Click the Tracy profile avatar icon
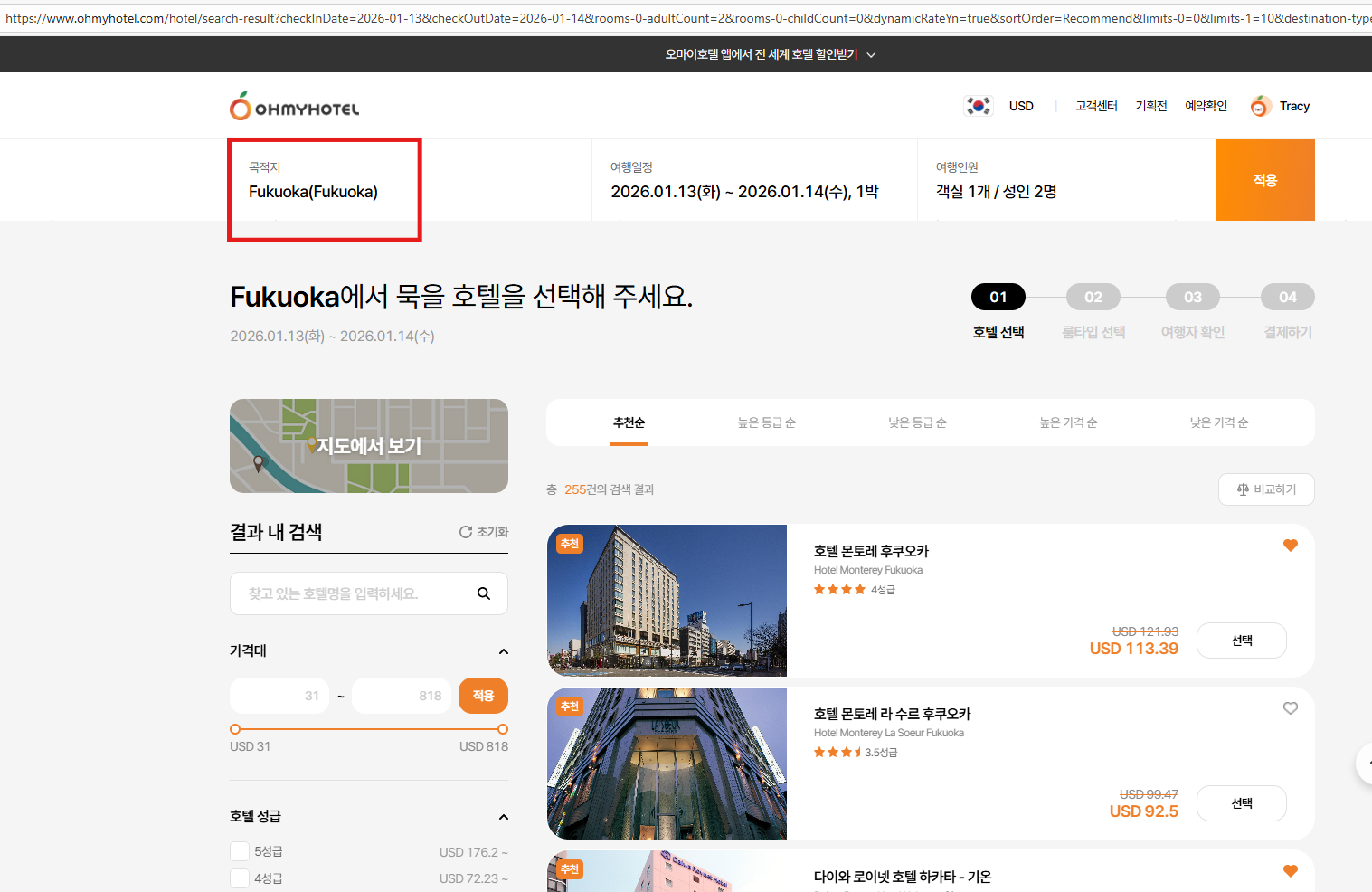The width and height of the screenshot is (1372, 892). pyautogui.click(x=1261, y=106)
